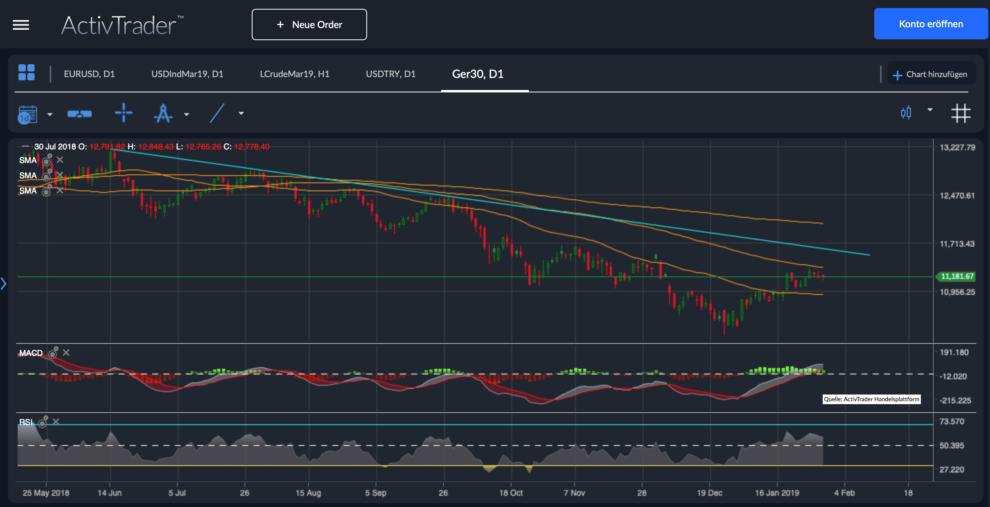Click the 10,956.25 price axis label
The width and height of the screenshot is (990, 507).
click(x=958, y=292)
